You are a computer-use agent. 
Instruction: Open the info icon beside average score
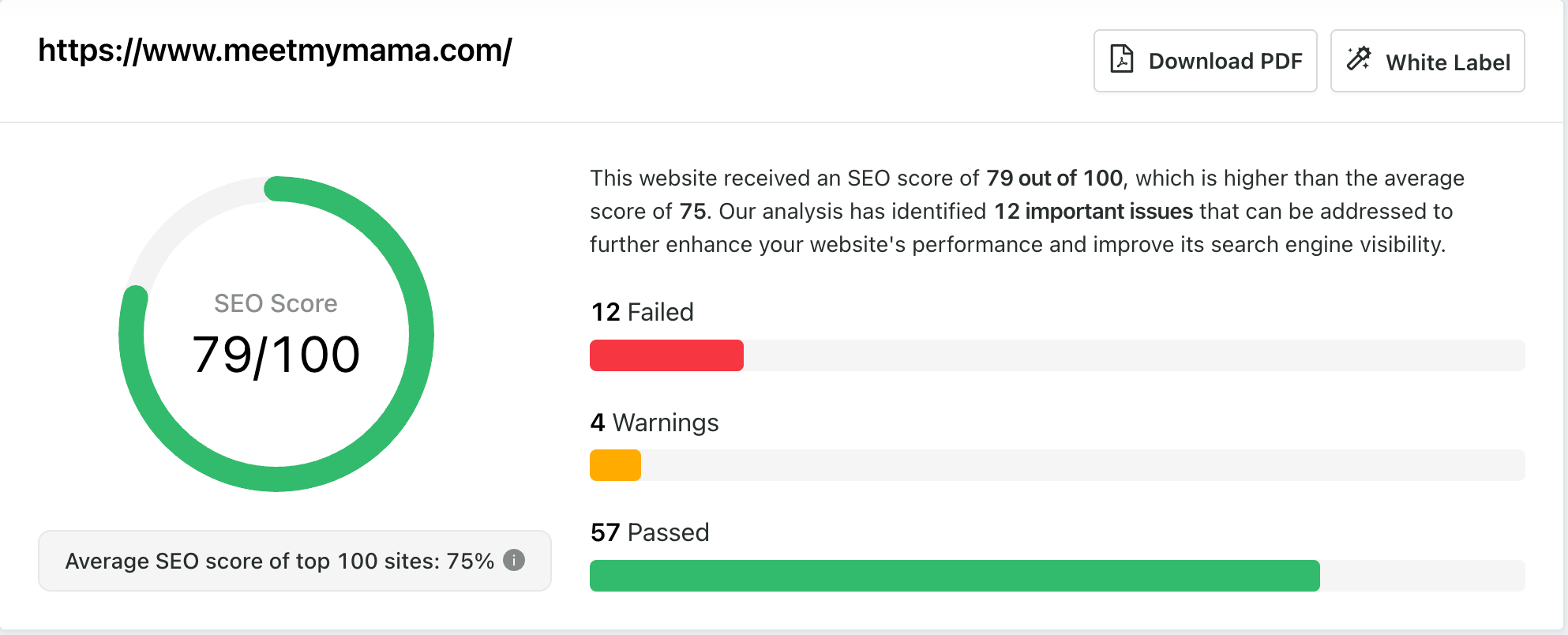514,560
